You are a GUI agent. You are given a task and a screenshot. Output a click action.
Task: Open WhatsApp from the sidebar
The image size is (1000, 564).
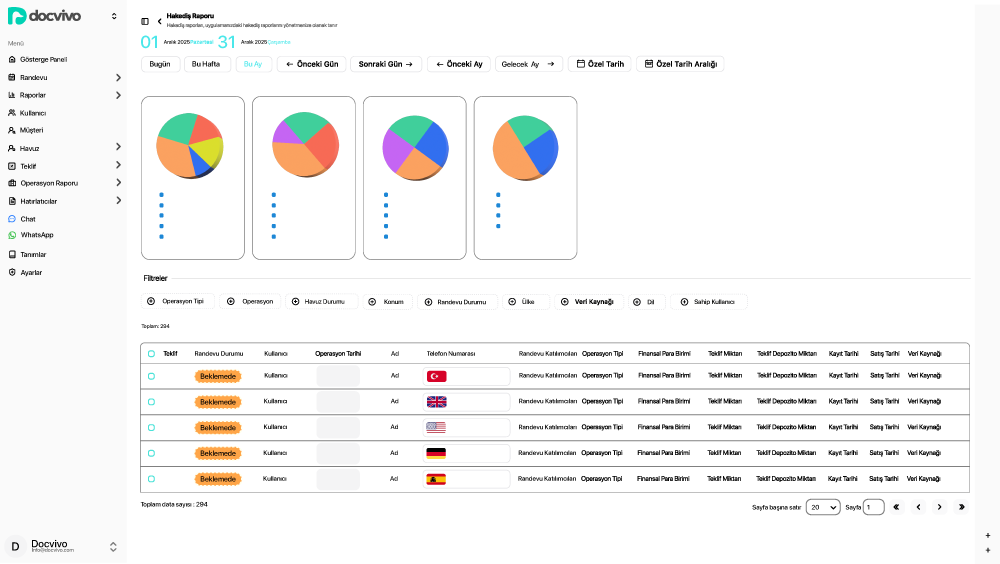pos(36,235)
